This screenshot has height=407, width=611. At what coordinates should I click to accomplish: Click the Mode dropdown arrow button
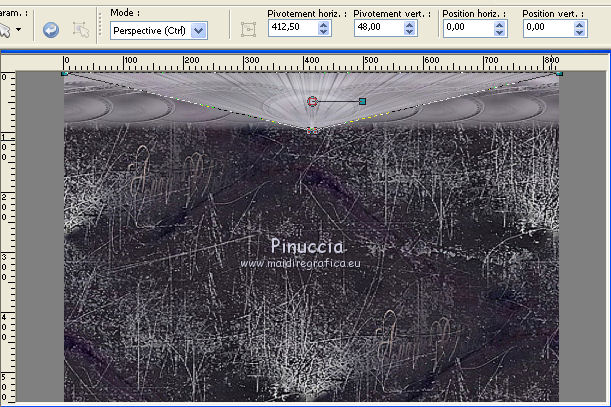click(x=199, y=30)
